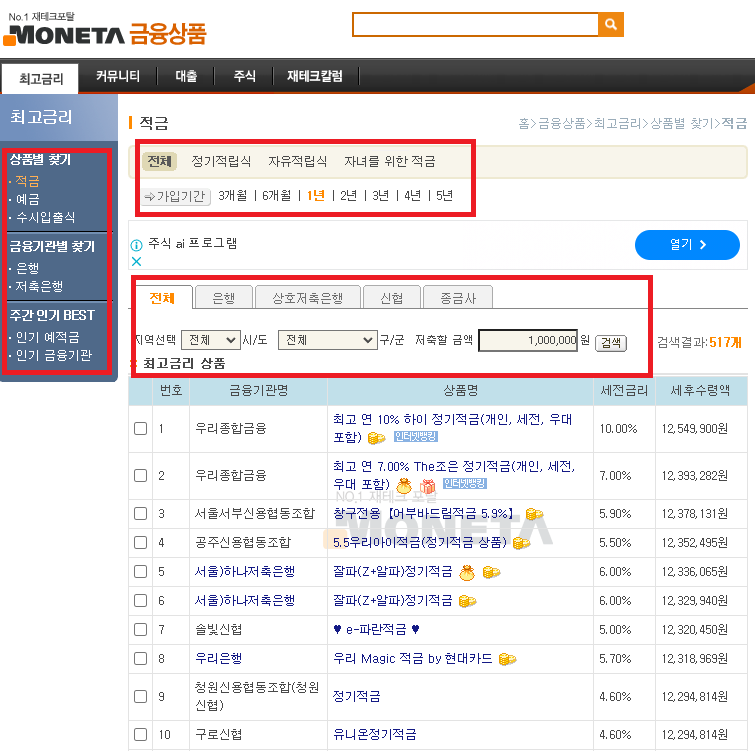The image size is (755, 751).
Task: Choose the 2년 term
Action: pos(348,195)
